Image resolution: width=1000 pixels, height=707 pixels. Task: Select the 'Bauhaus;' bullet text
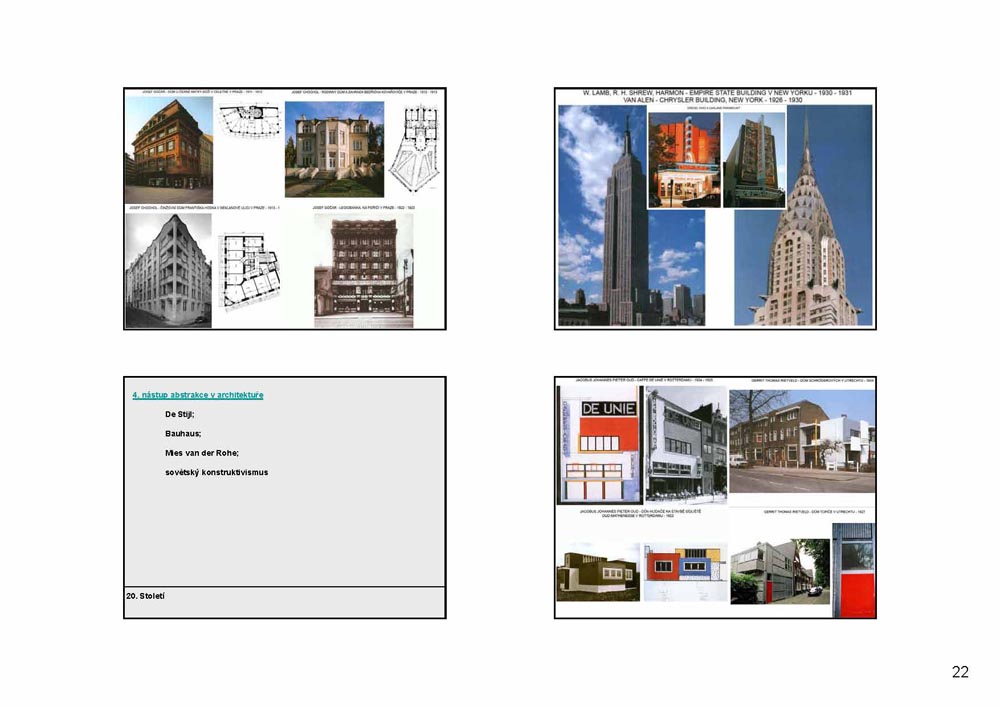pyautogui.click(x=182, y=434)
